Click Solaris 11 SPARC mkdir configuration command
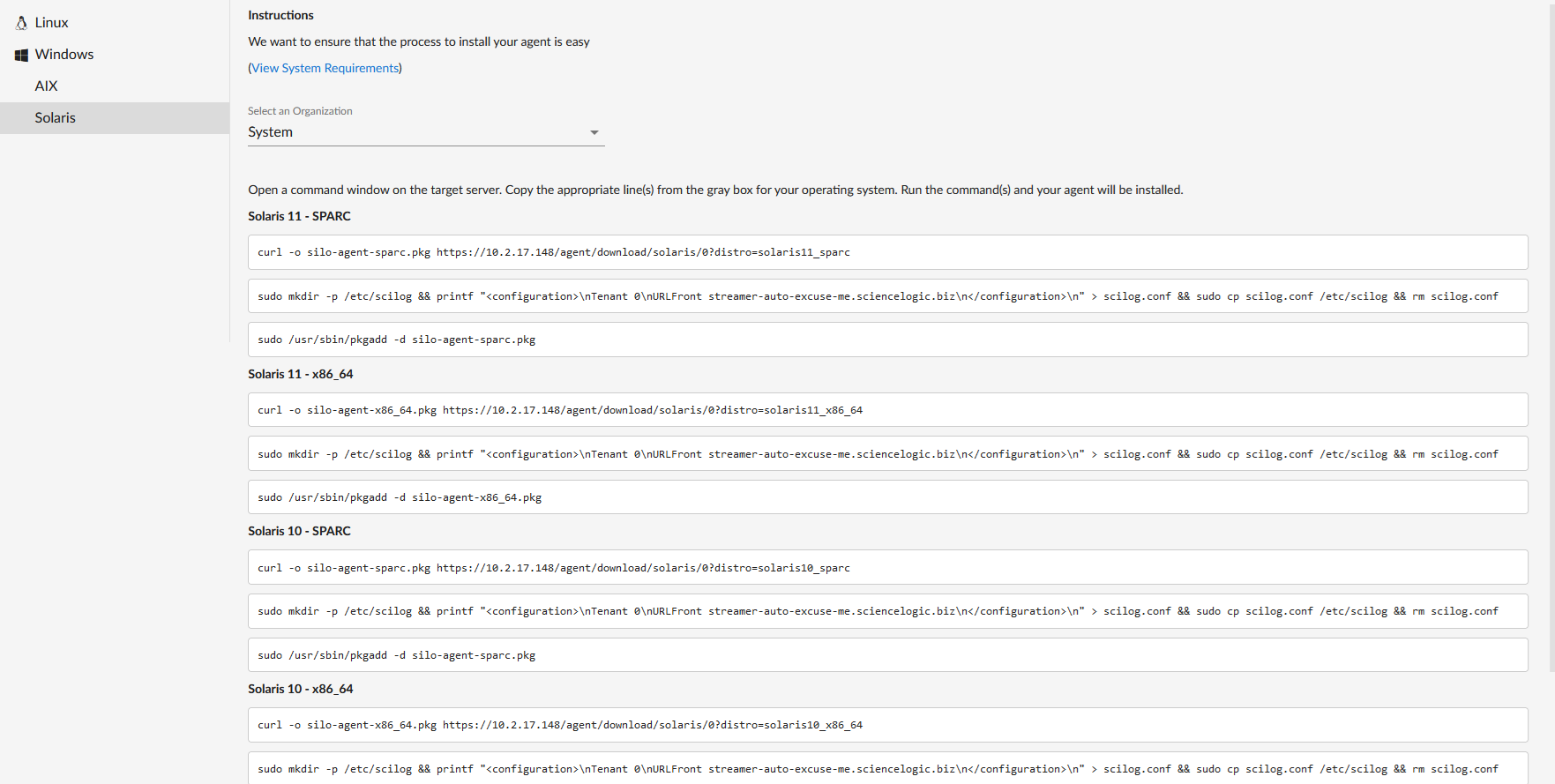The width and height of the screenshot is (1555, 784). (x=886, y=296)
